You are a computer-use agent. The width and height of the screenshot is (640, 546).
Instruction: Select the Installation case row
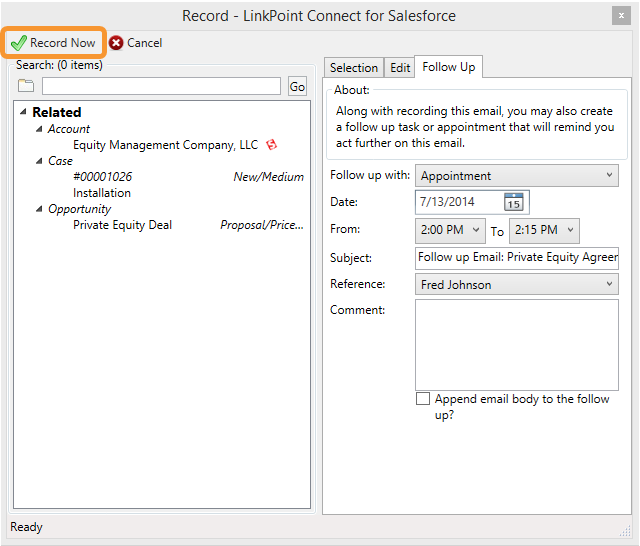pyautogui.click(x=102, y=193)
